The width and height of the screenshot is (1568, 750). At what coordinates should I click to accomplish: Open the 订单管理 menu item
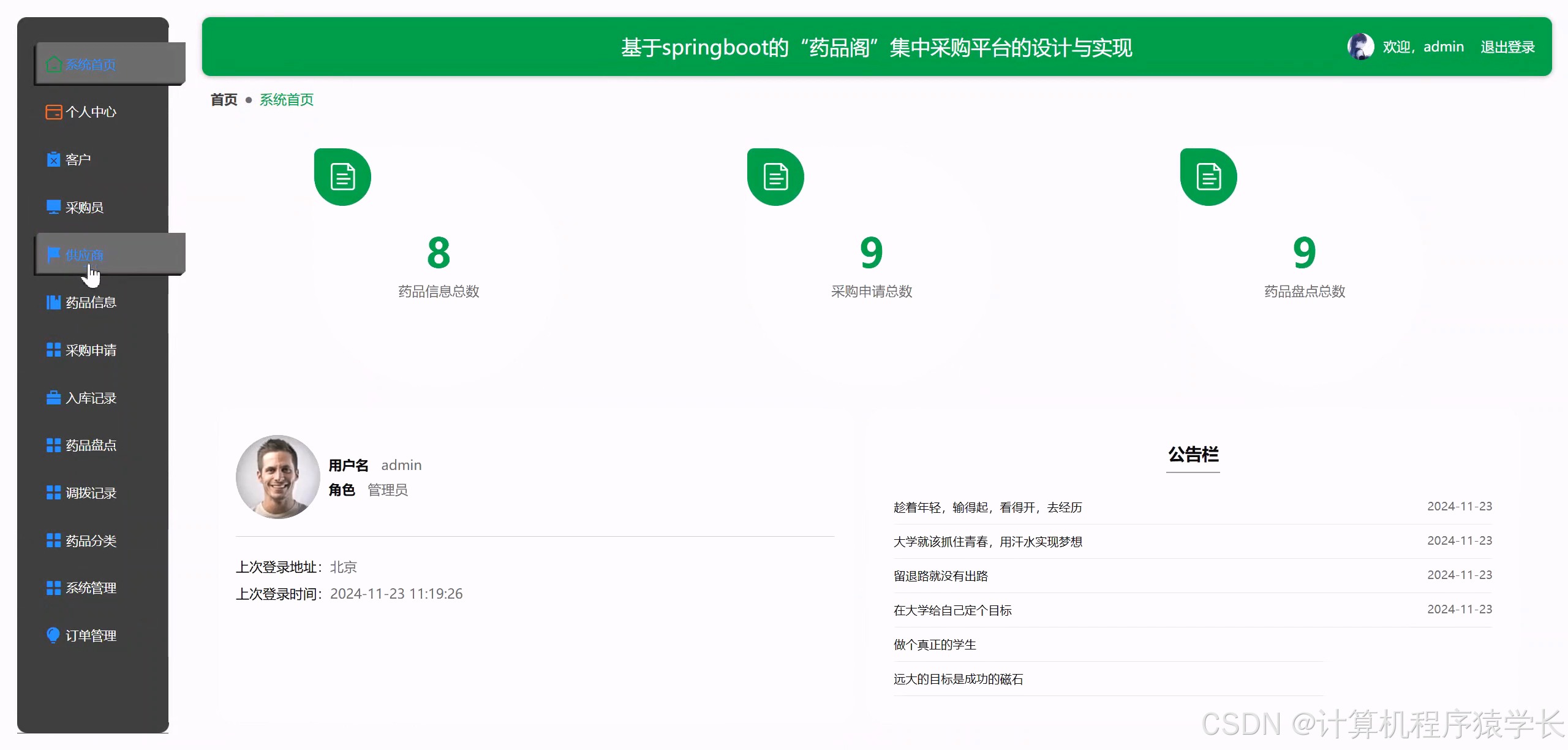tap(91, 635)
